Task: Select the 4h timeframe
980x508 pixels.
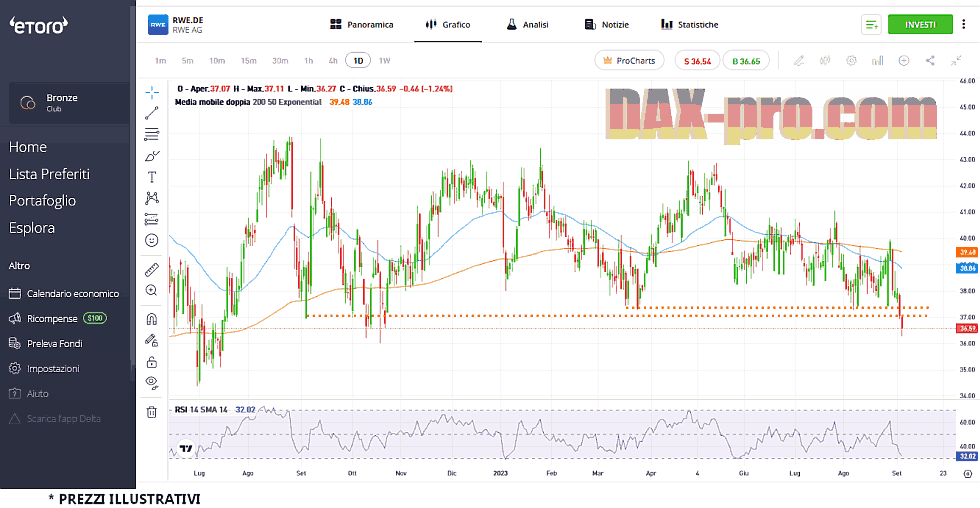Action: (333, 61)
